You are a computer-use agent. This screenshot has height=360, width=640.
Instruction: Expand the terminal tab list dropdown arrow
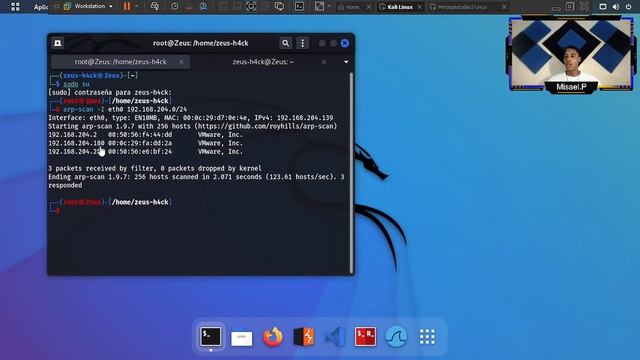346,62
